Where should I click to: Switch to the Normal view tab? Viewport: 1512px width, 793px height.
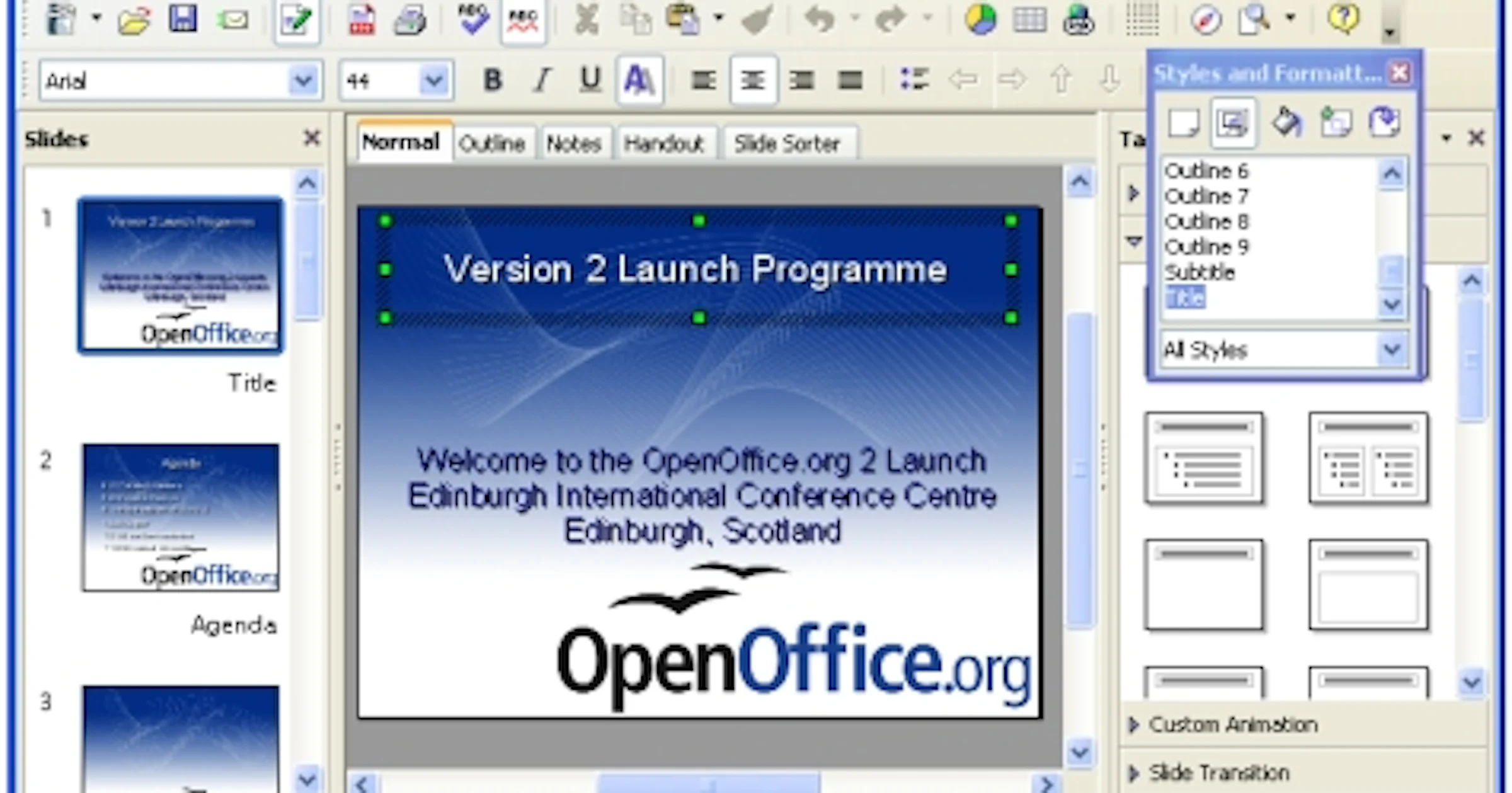click(404, 142)
